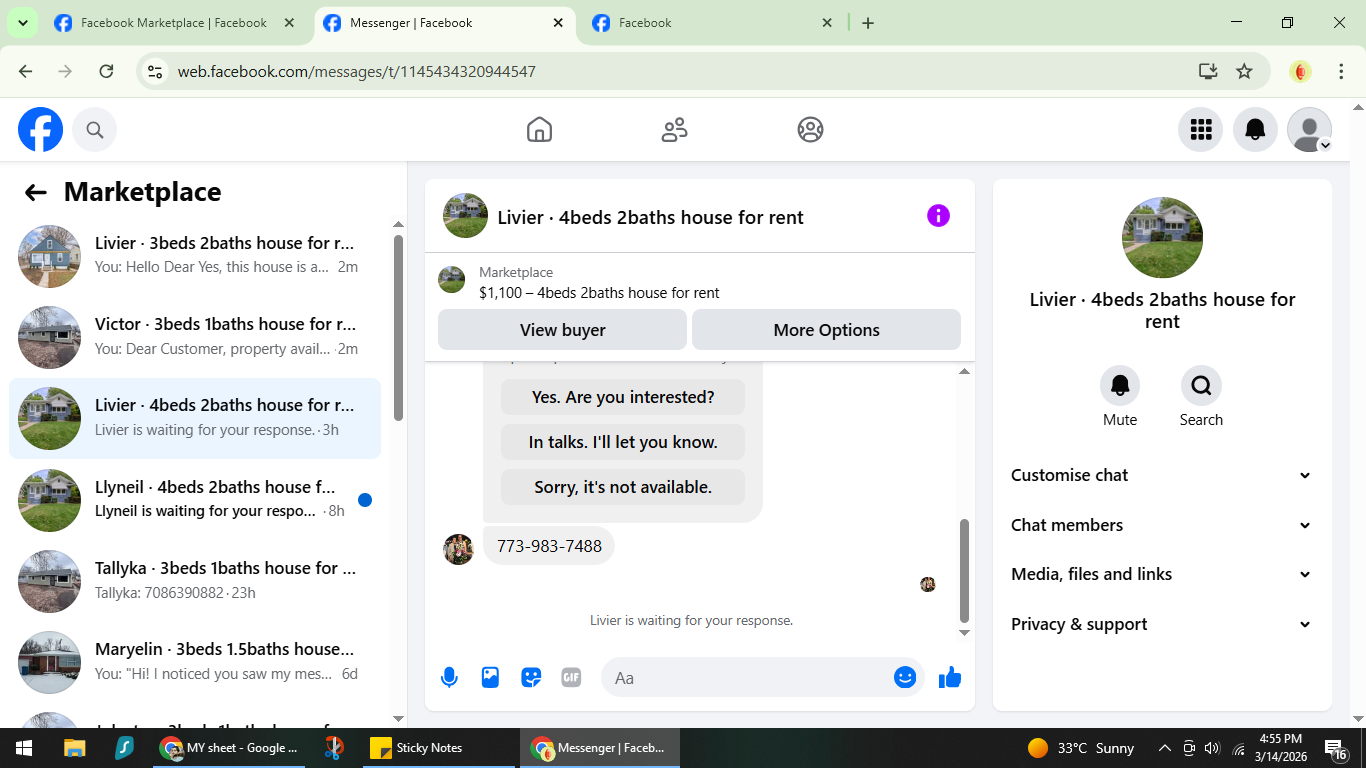The image size is (1366, 768).
Task: Switch to the Facebook browser tab
Action: pyautogui.click(x=711, y=23)
